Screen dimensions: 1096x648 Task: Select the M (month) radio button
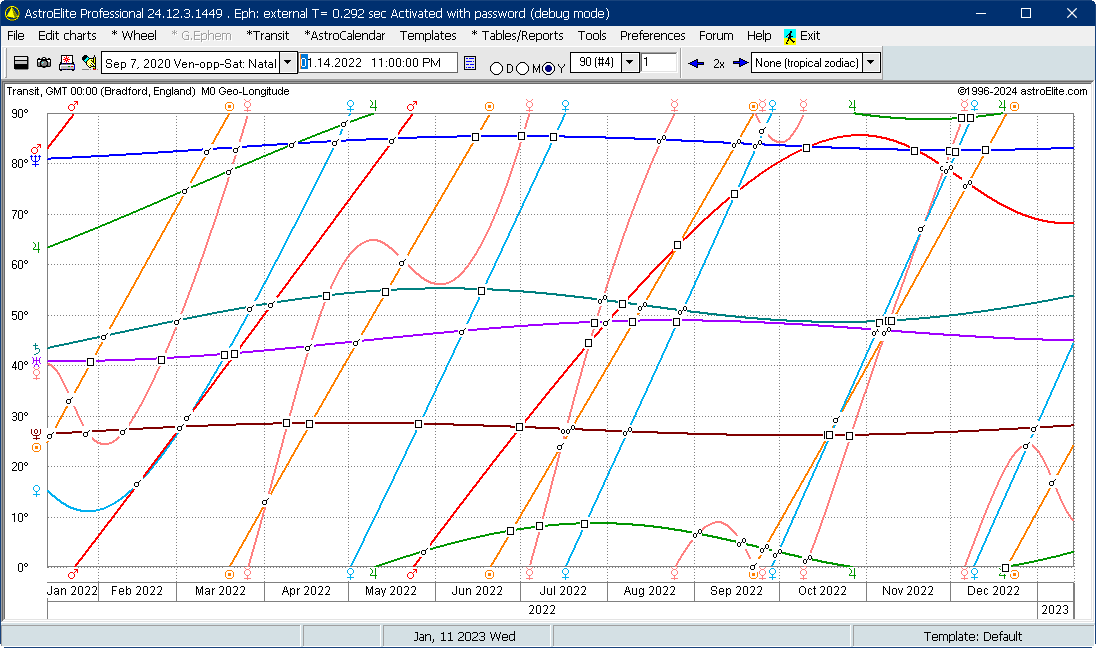[x=522, y=69]
